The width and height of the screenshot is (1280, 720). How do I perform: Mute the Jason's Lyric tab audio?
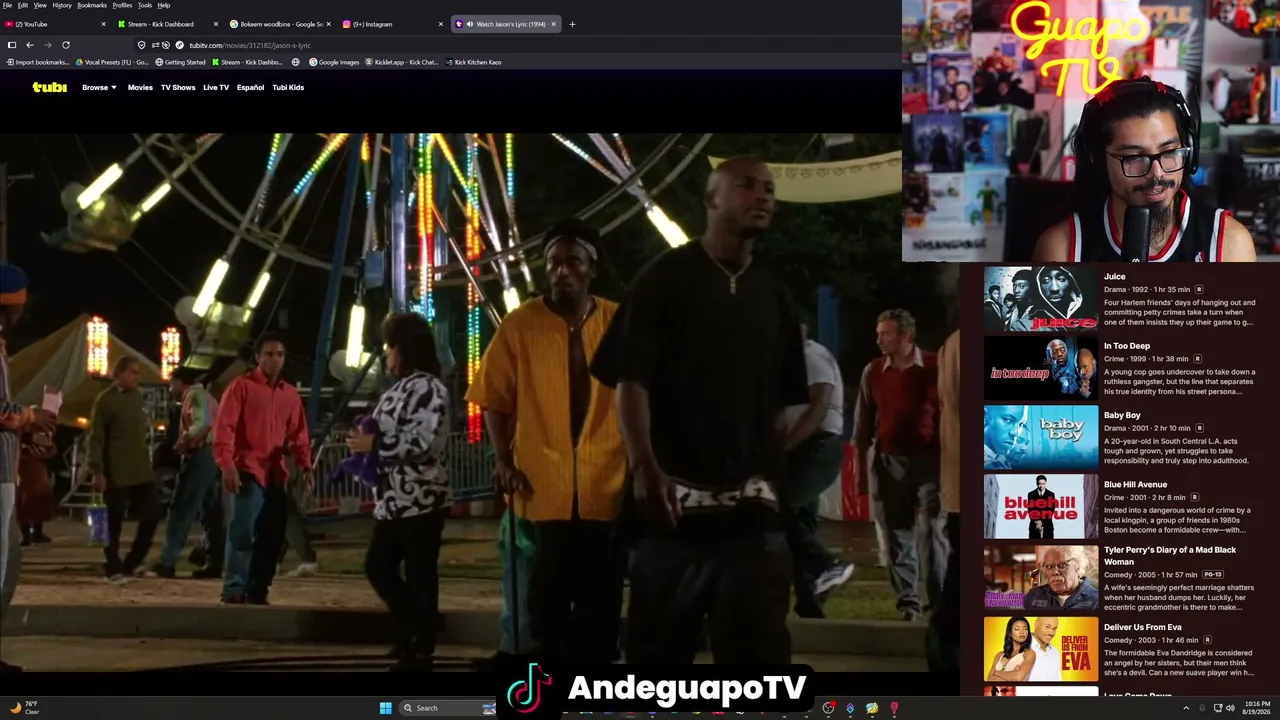coord(469,24)
